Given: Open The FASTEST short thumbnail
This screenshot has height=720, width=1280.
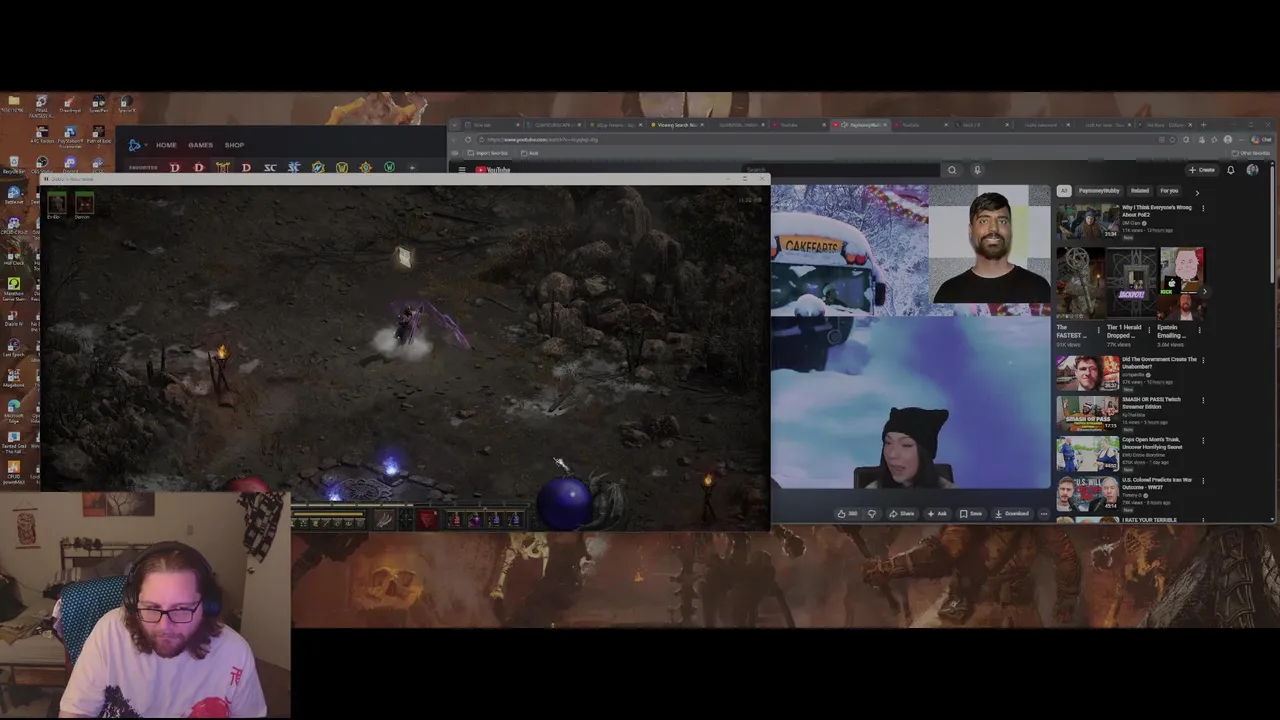Looking at the screenshot, I should pyautogui.click(x=1080, y=283).
